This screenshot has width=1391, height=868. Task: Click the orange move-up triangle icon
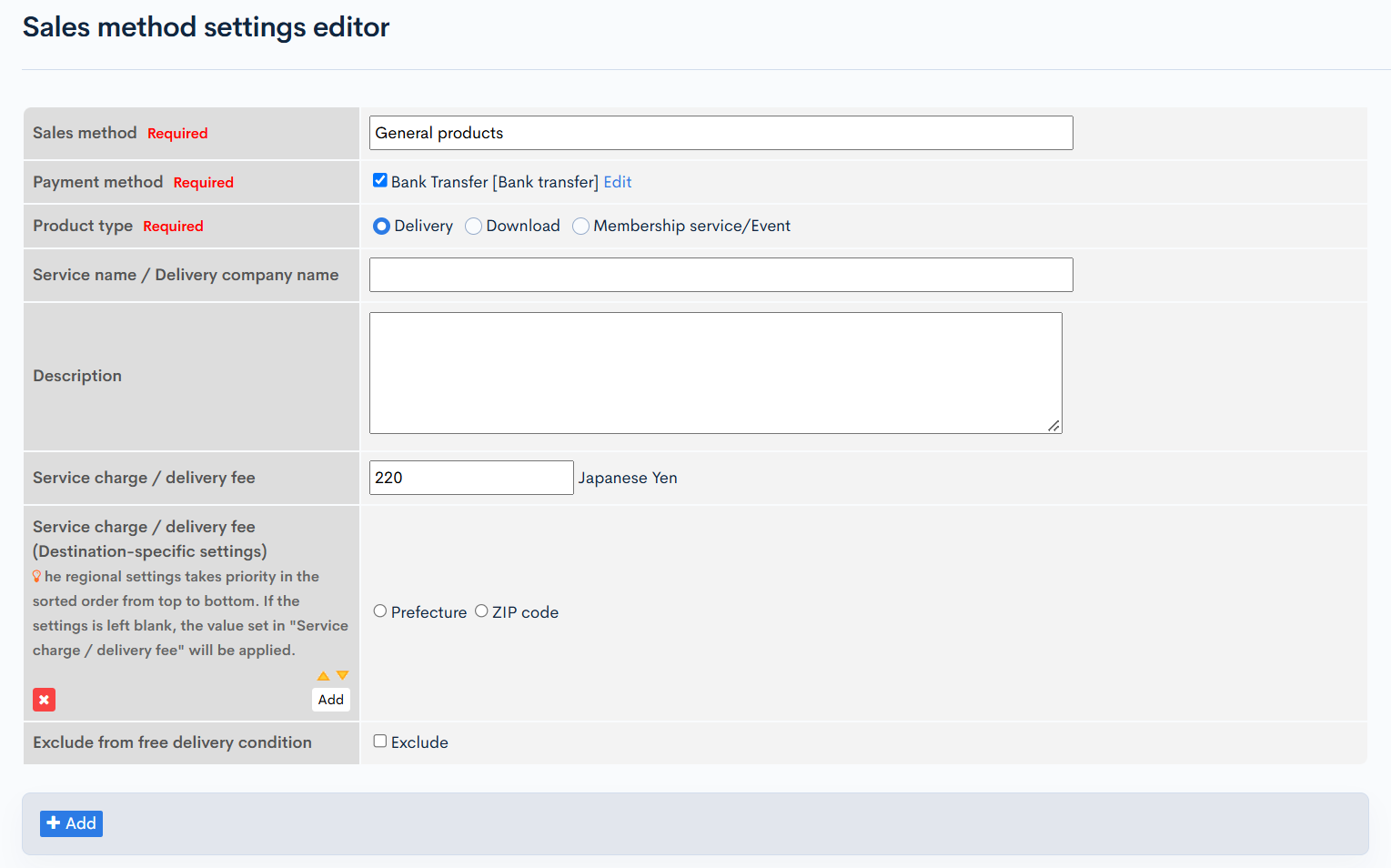[323, 676]
